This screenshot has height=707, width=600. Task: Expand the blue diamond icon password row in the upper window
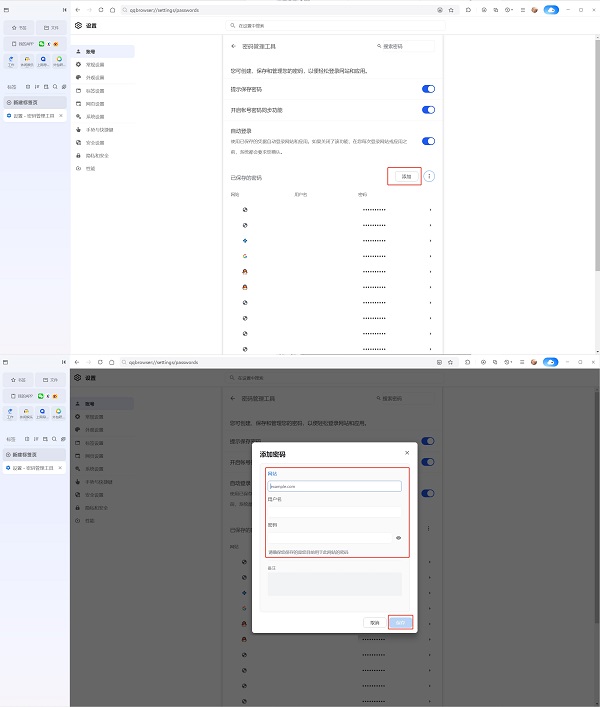pyautogui.click(x=431, y=241)
